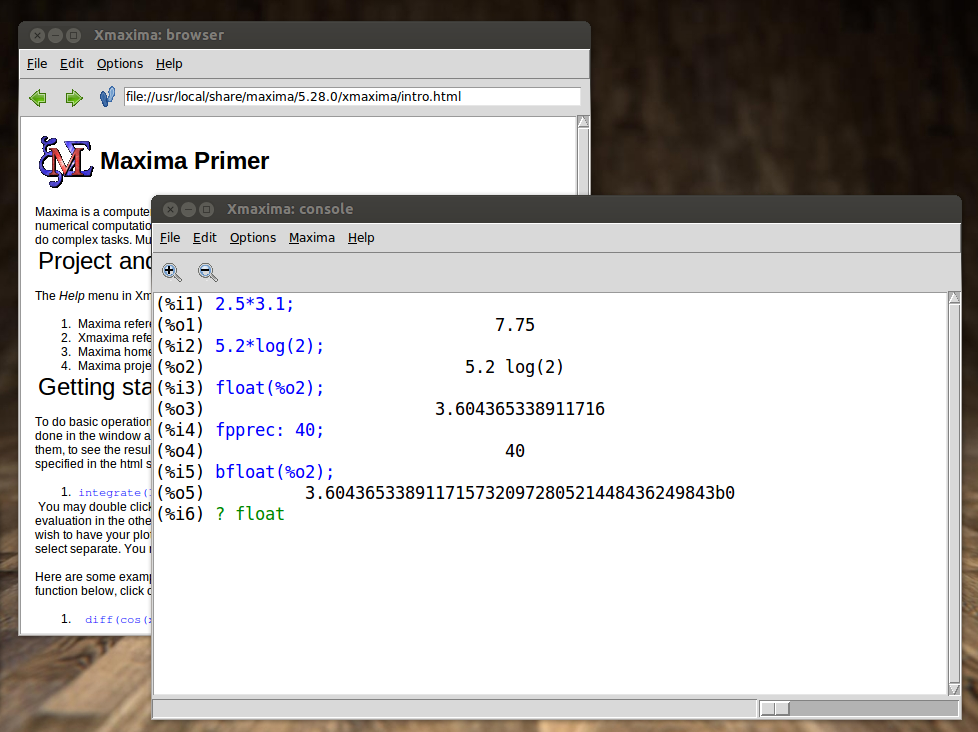Maximize the Xmaxima browser window
Image resolution: width=978 pixels, height=732 pixels.
pos(73,35)
